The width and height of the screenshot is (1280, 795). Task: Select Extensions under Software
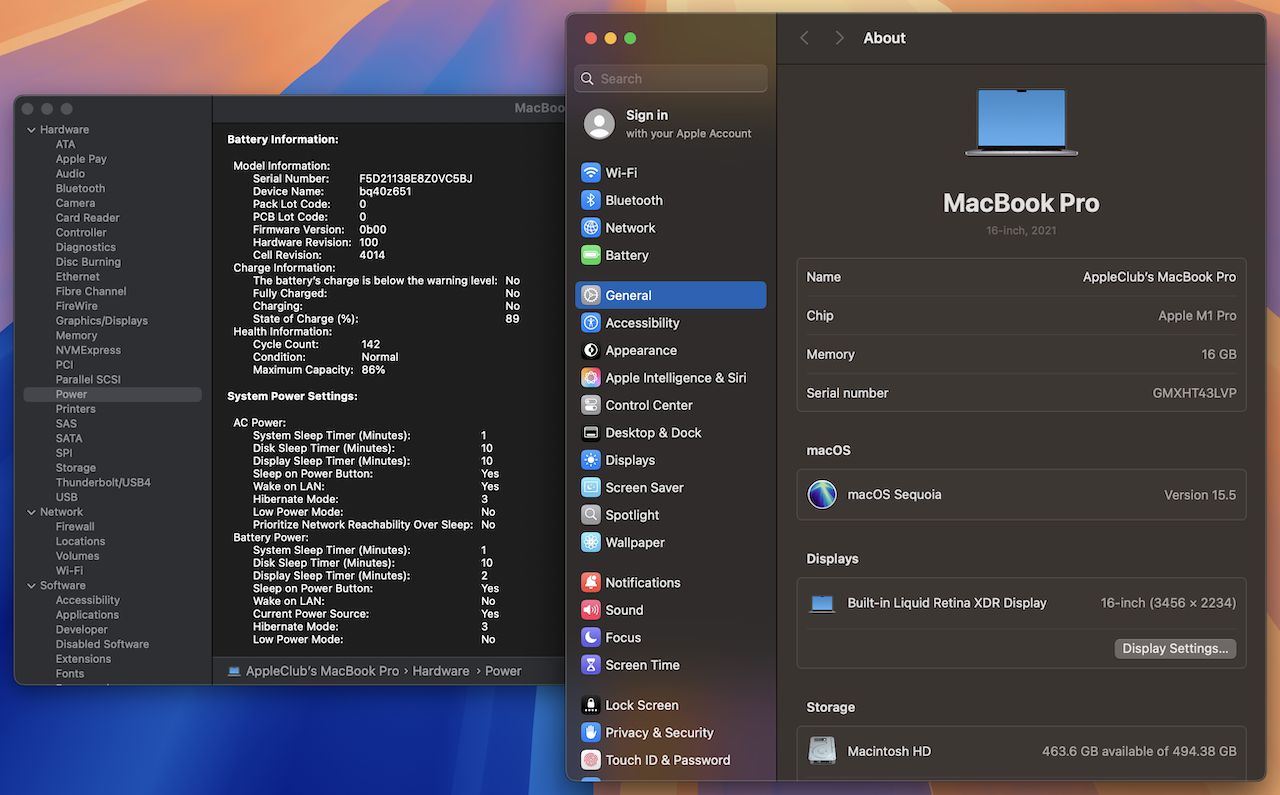click(x=83, y=659)
